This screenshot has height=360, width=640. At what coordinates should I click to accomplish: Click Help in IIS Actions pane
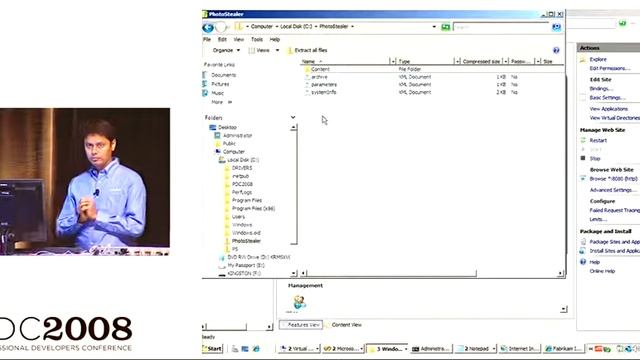pyautogui.click(x=595, y=262)
